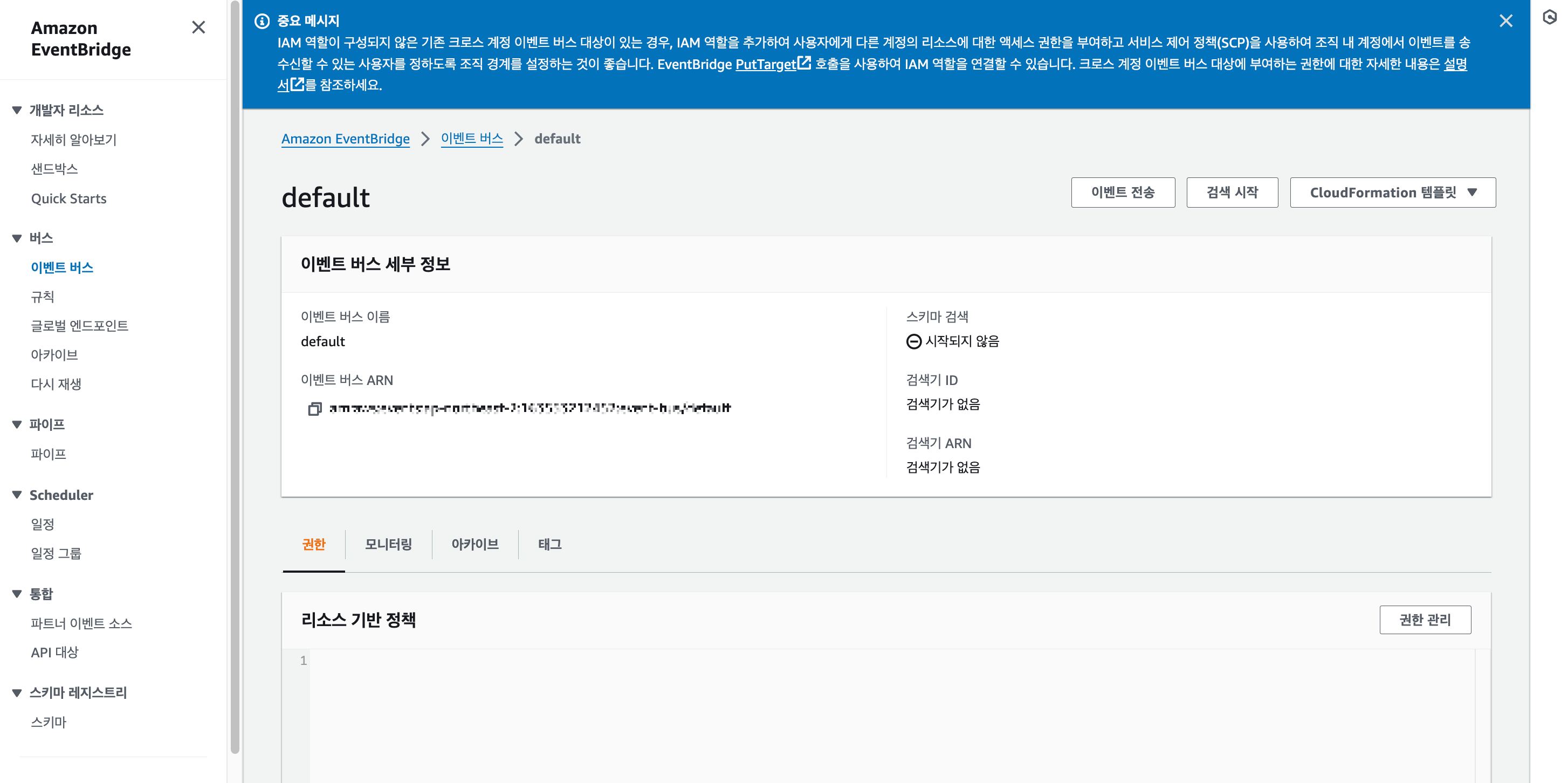Screen dimensions: 1568x783
Task: Click the 권한 관리 button
Action: tap(1425, 620)
